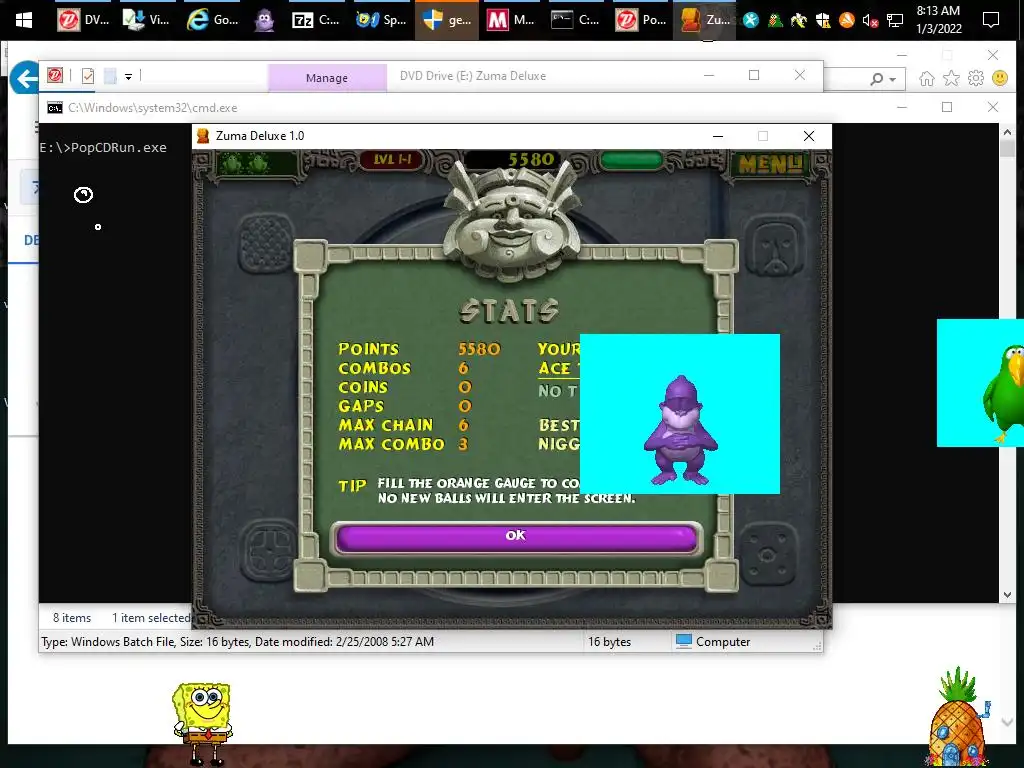Click the 'E:\>PopCDRun.exe' command line text
Image resolution: width=1024 pixels, height=768 pixels.
click(103, 148)
